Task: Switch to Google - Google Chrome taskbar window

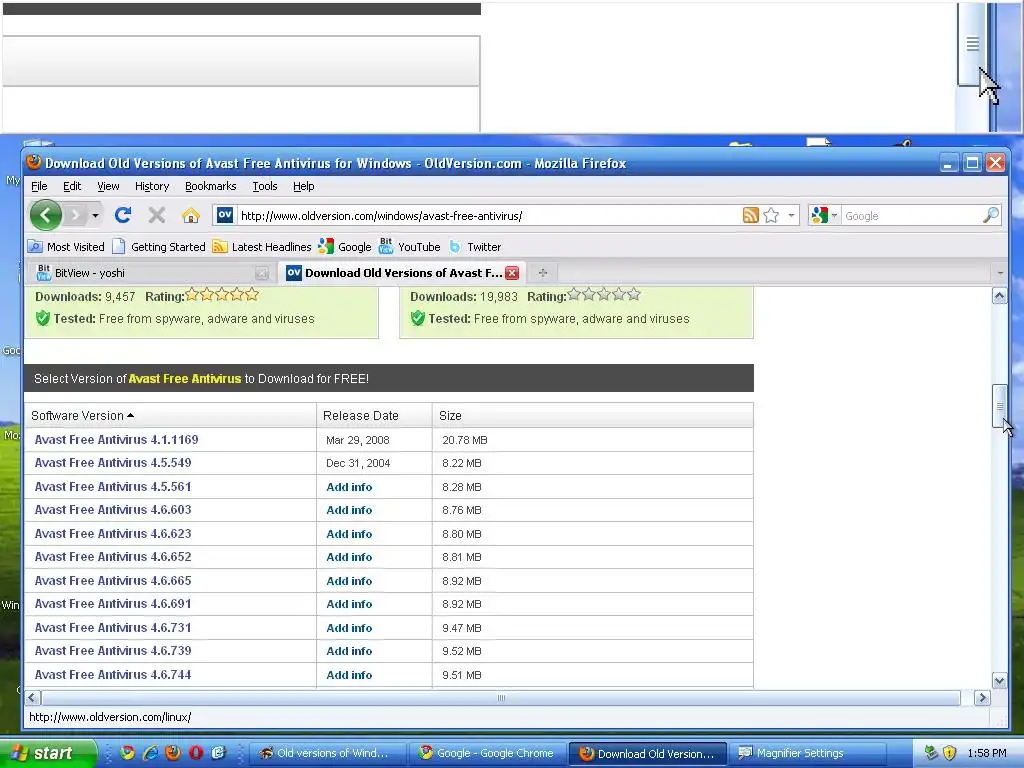Action: coord(487,754)
